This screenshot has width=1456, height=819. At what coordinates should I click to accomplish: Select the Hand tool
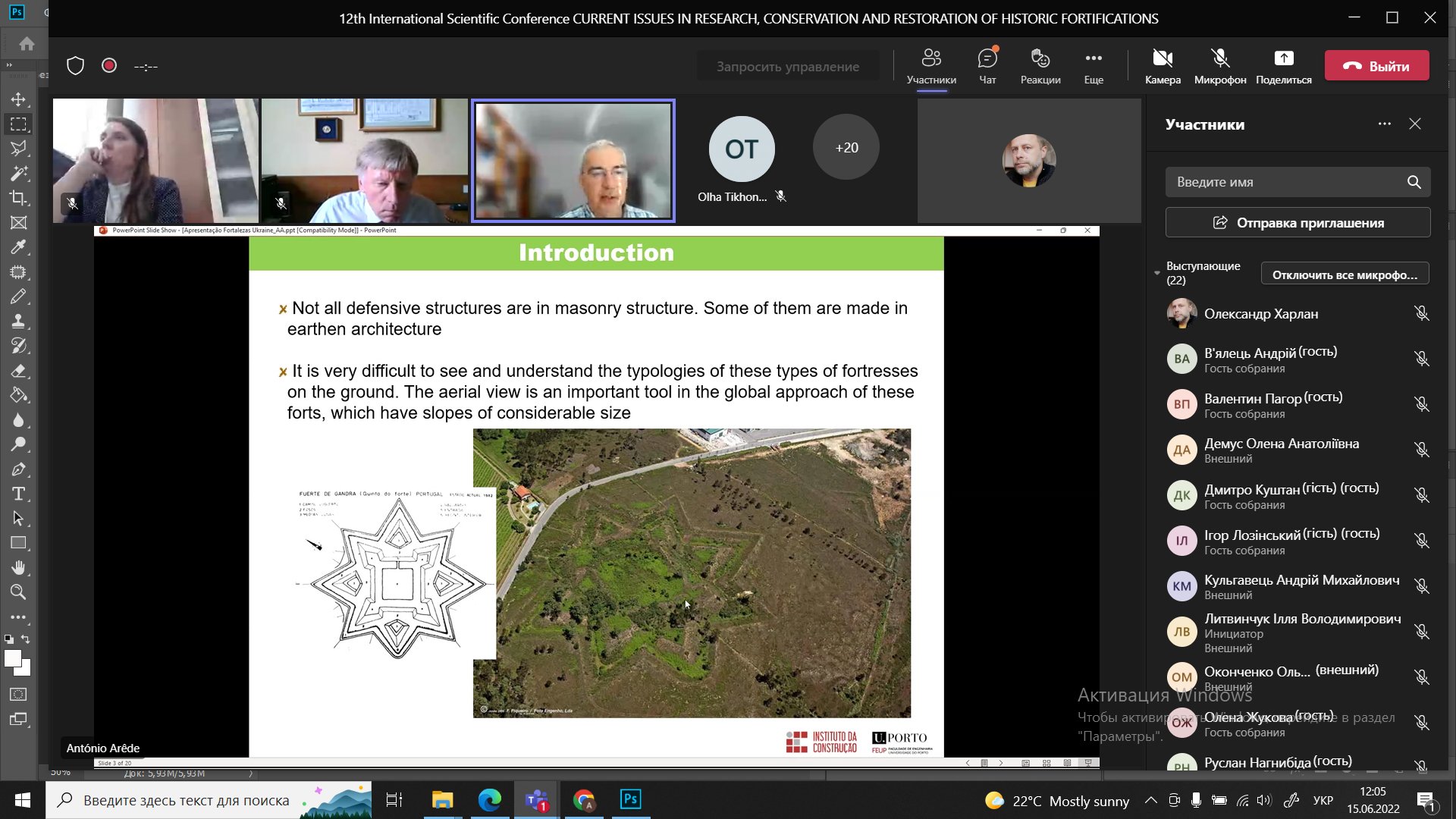[x=18, y=568]
